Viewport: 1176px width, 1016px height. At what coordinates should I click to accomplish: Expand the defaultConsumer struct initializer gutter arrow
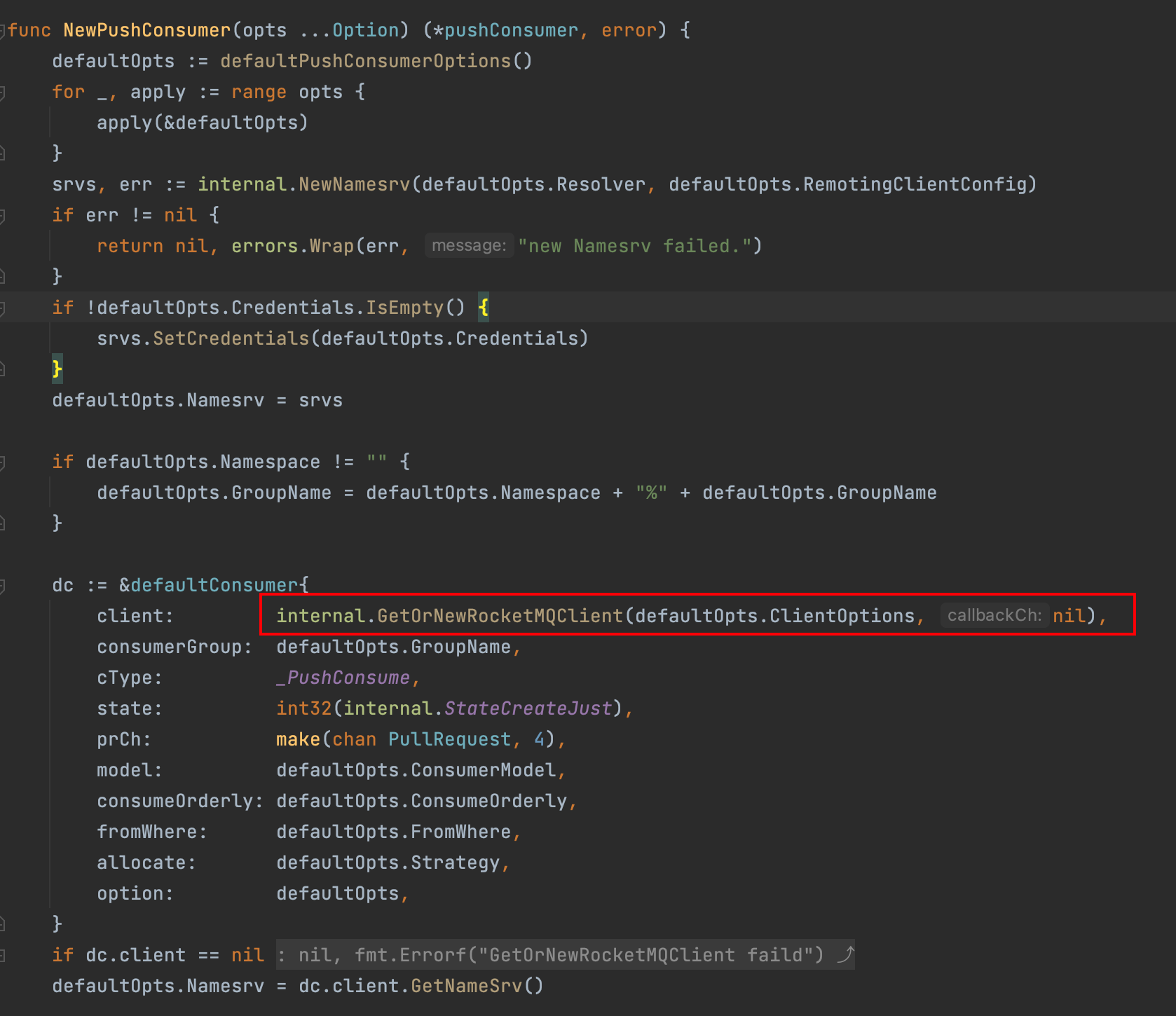[5, 584]
